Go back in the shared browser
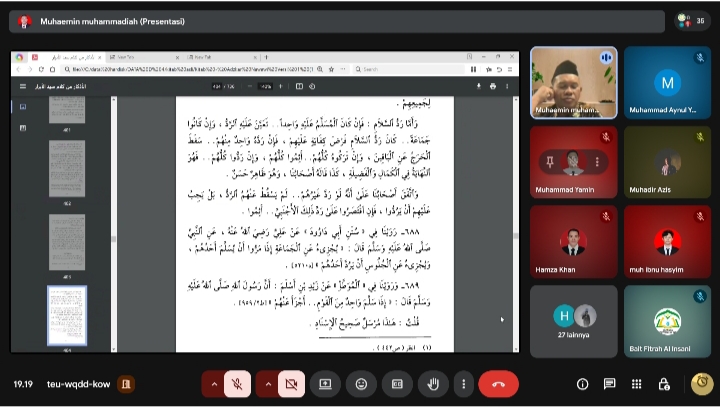Image resolution: width=720 pixels, height=408 pixels. click(19, 69)
